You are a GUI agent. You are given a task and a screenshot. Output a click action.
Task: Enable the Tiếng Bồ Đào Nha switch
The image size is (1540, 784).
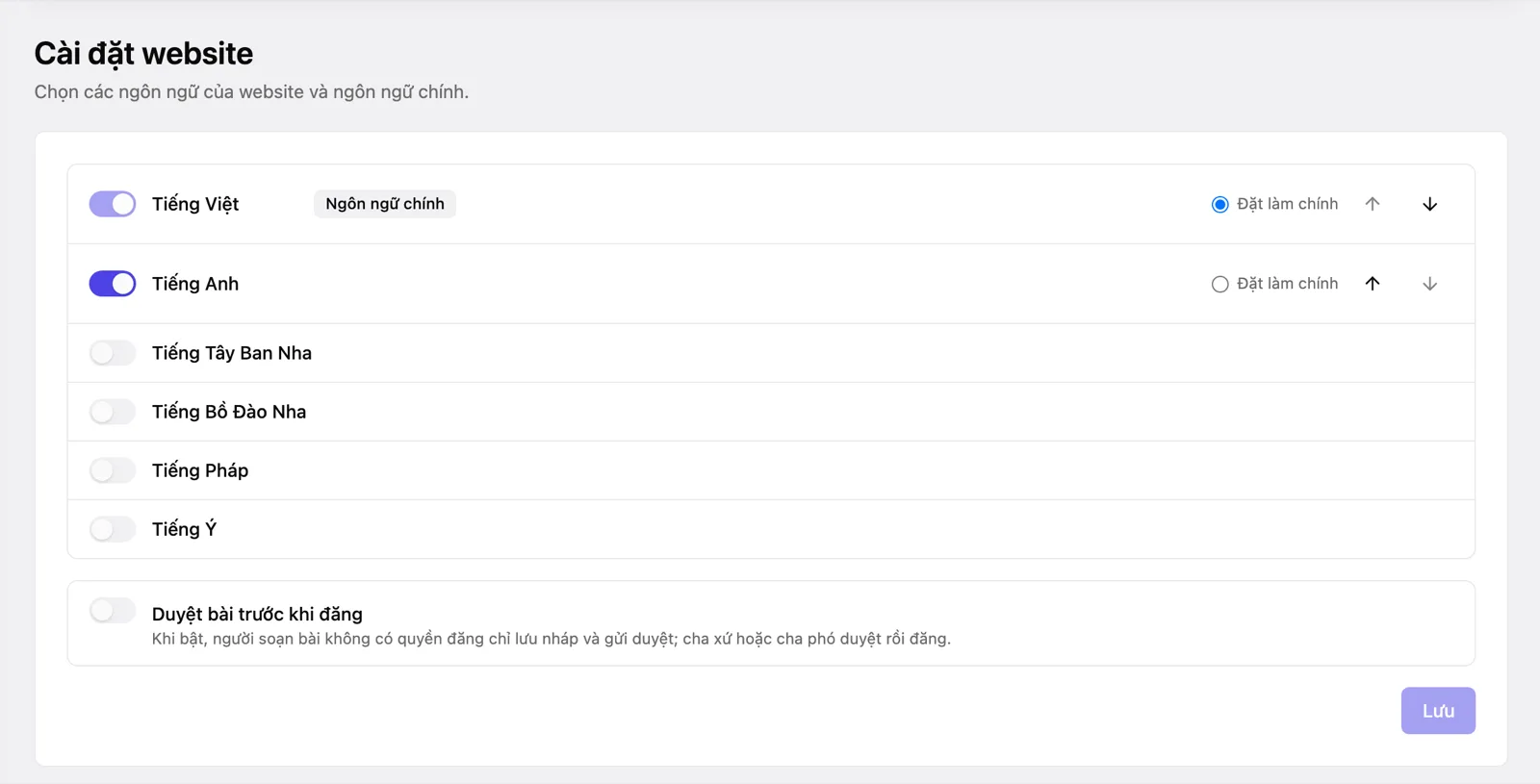click(113, 412)
